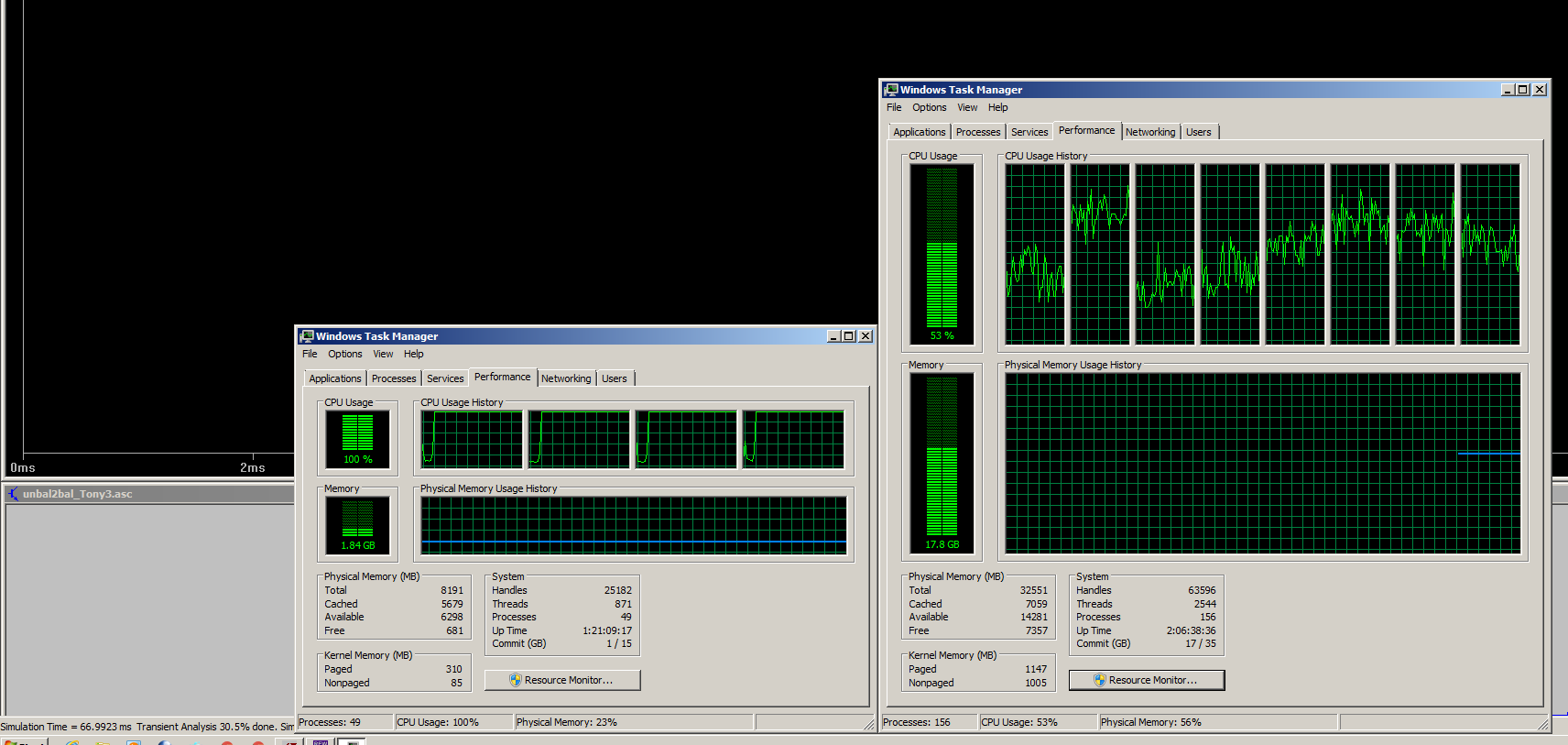1568x745 pixels.
Task: Select Performance tab in larger Task Manager
Action: point(1087,130)
